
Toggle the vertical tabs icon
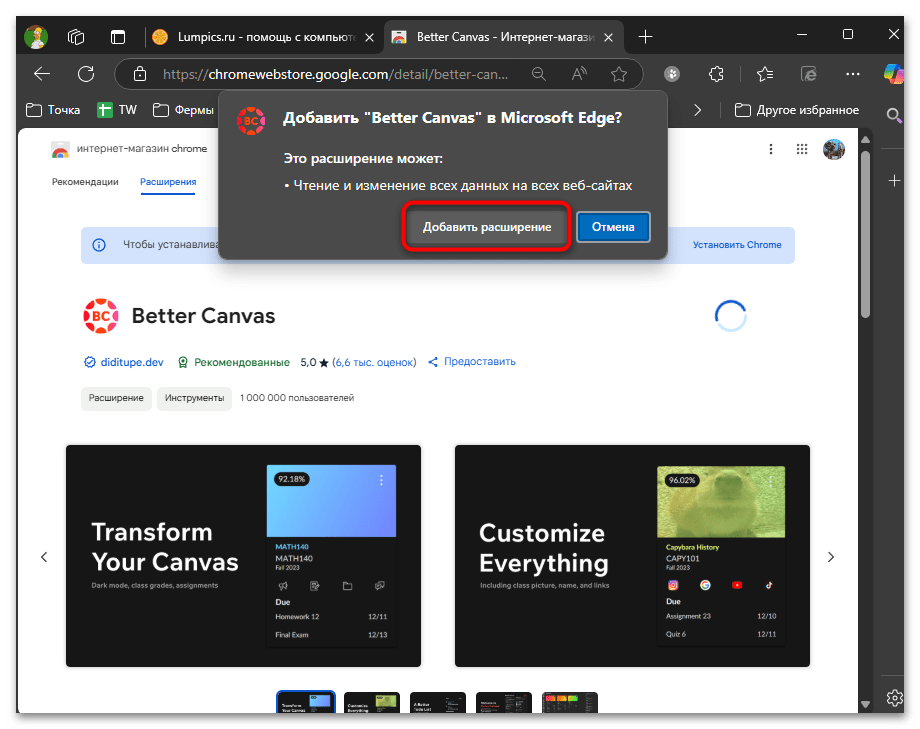point(118,37)
